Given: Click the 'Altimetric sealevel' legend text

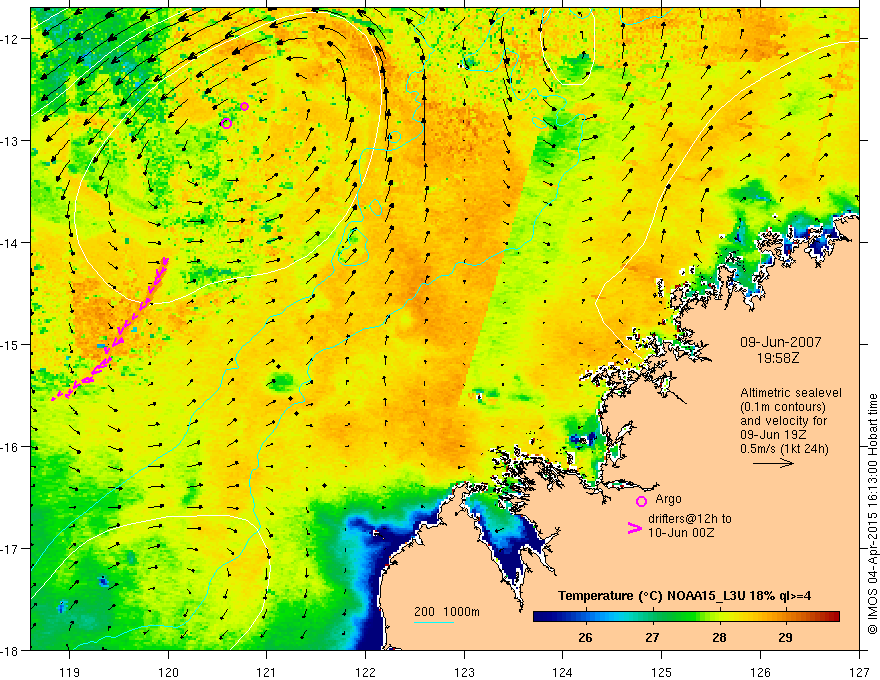Looking at the screenshot, I should [x=791, y=393].
